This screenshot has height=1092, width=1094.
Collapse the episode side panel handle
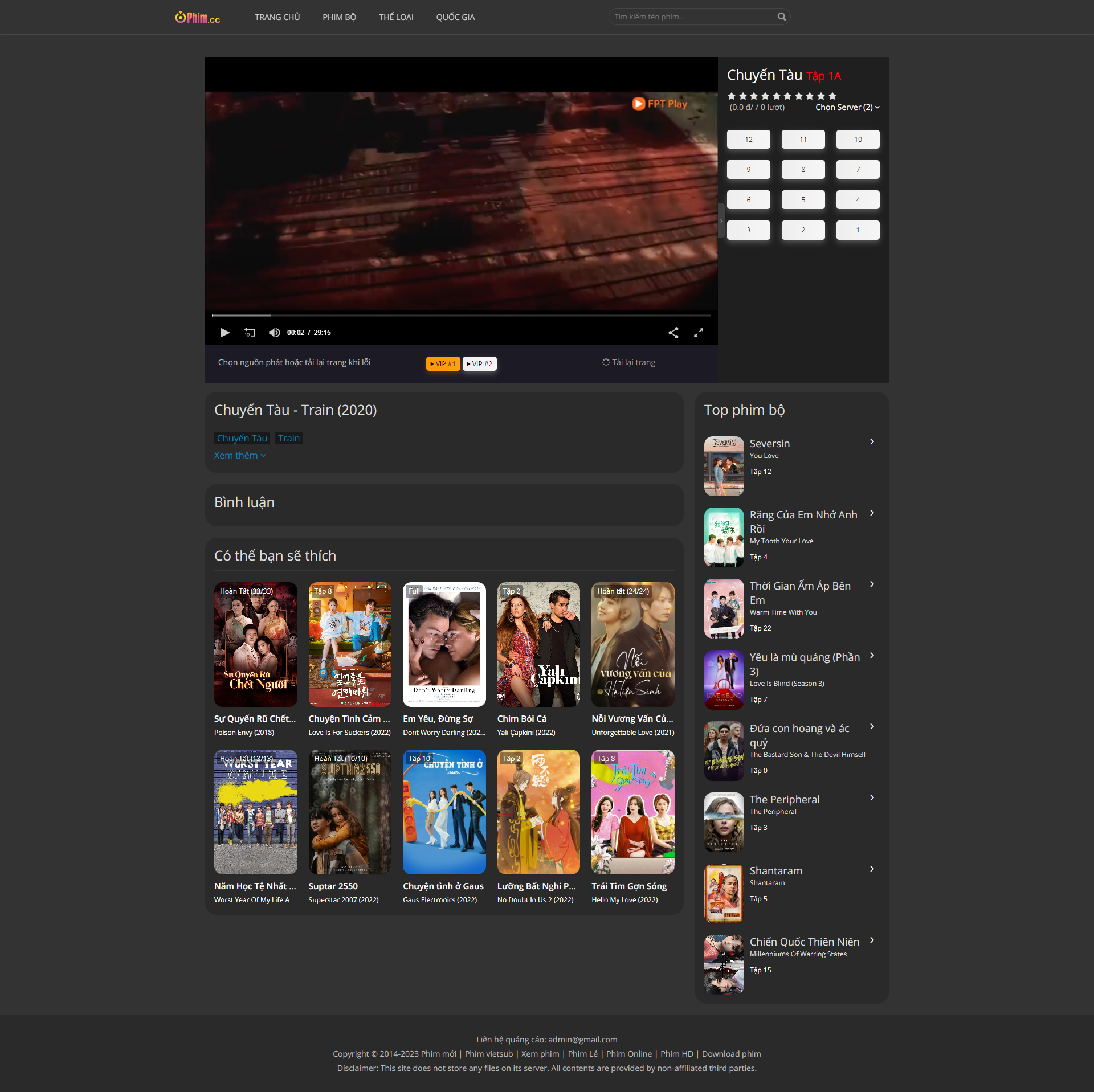[x=721, y=221]
